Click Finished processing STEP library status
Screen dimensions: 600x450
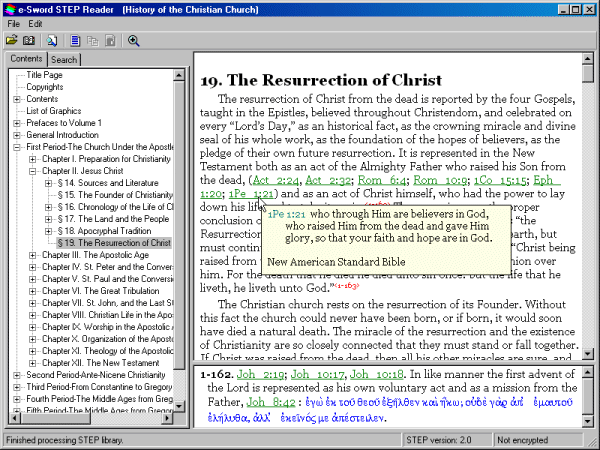[64, 440]
